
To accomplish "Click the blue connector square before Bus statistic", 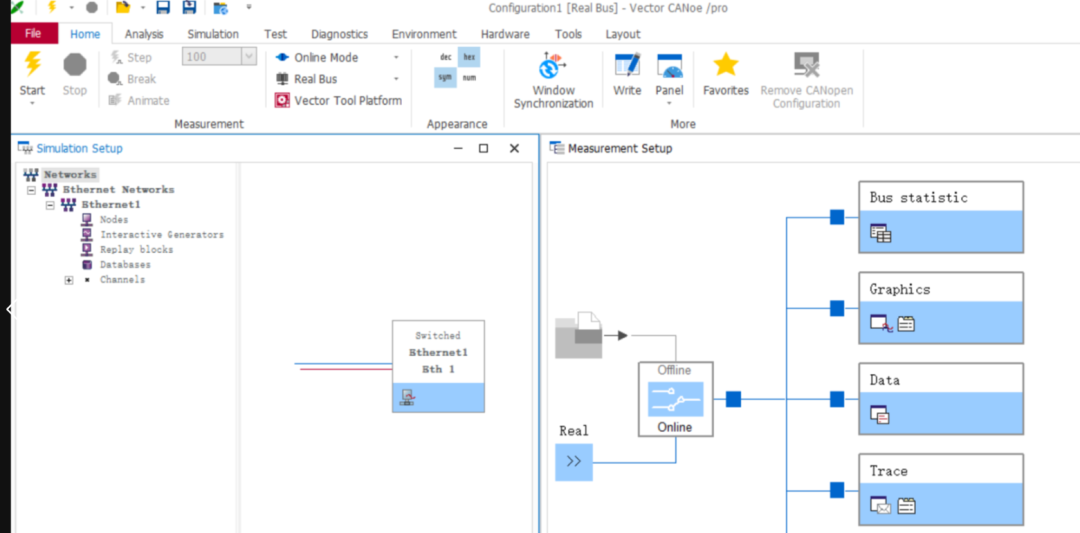I will [837, 218].
